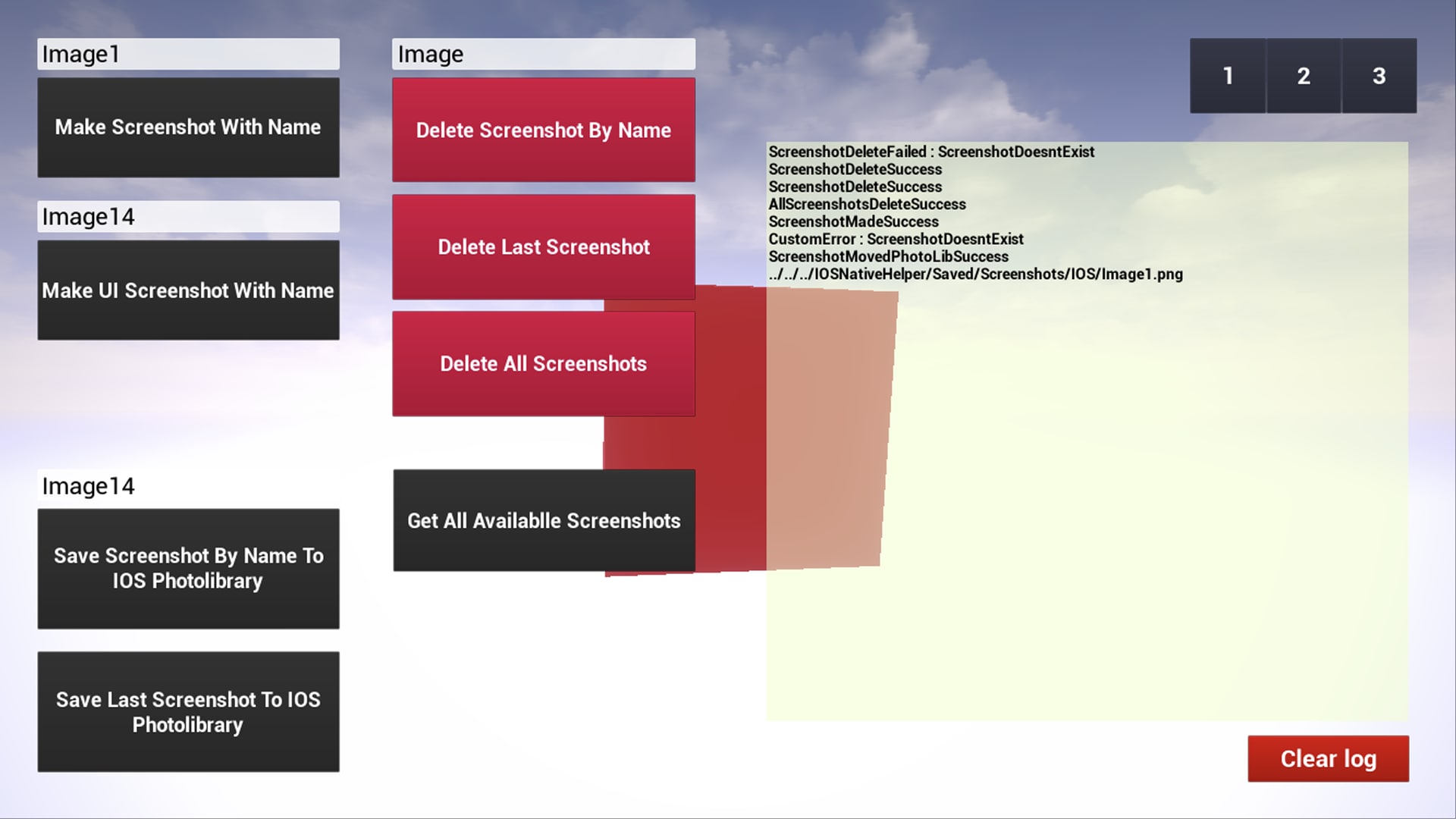Select the Image14 field above Make UI Screenshot
The height and width of the screenshot is (819, 1456).
coord(188,216)
